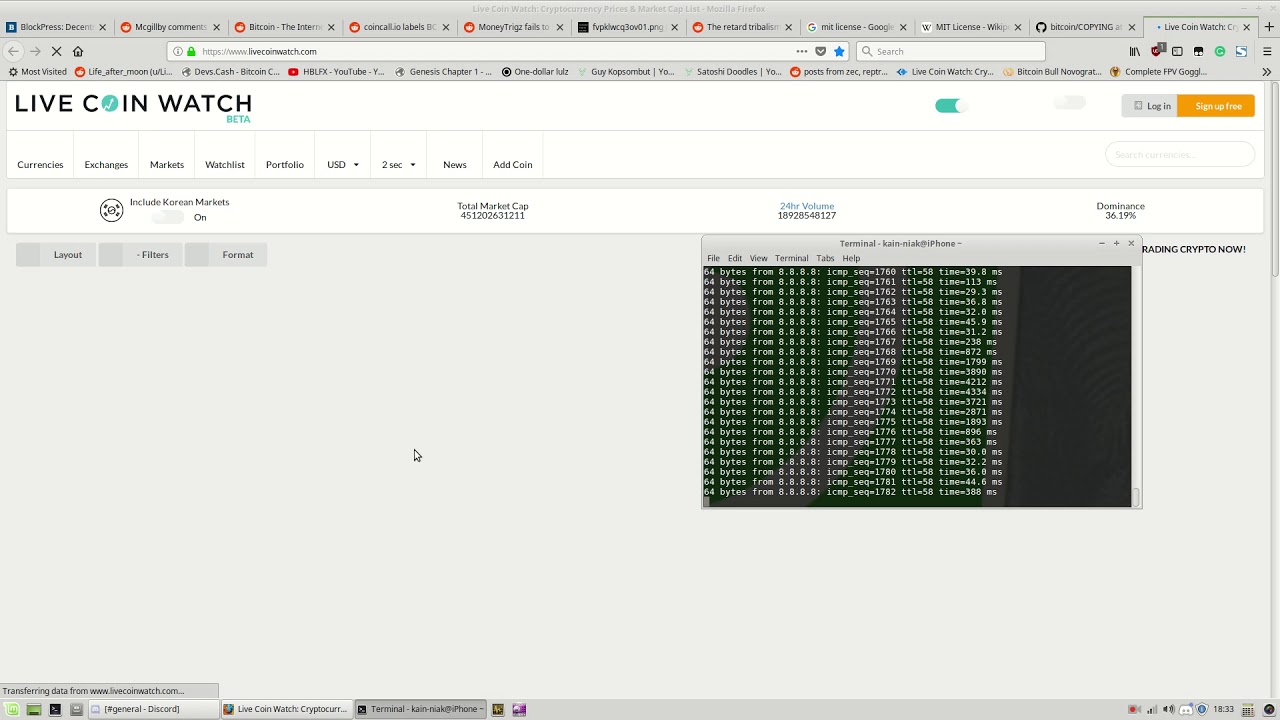Open the Format options

[226, 255]
